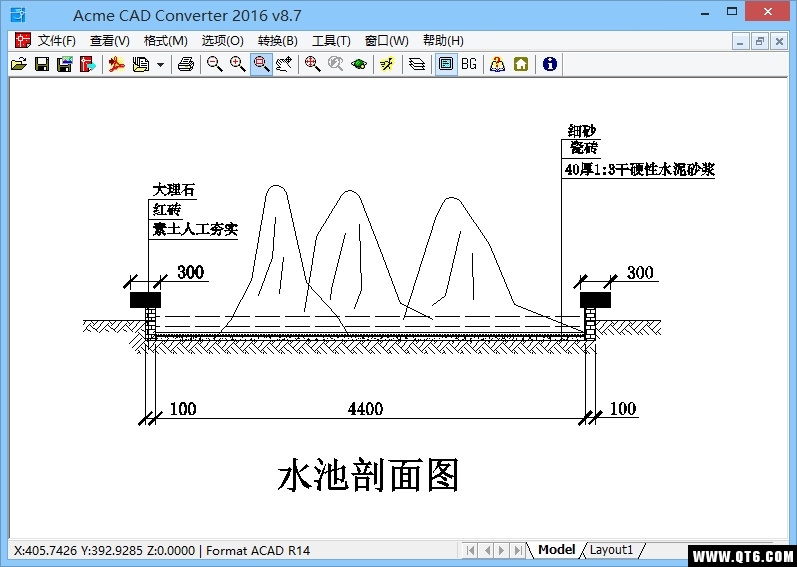Click the 瓷砖 annotation label

pos(584,148)
